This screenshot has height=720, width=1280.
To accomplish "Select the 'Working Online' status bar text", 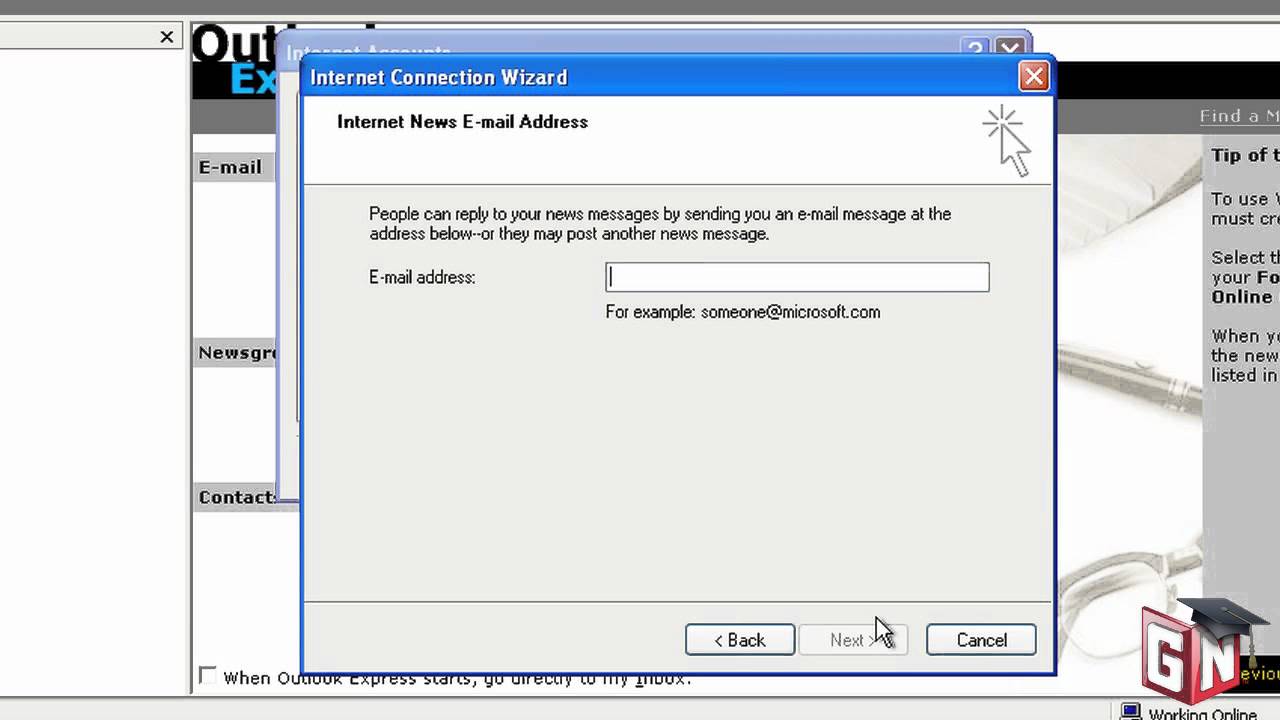I will coord(1202,714).
